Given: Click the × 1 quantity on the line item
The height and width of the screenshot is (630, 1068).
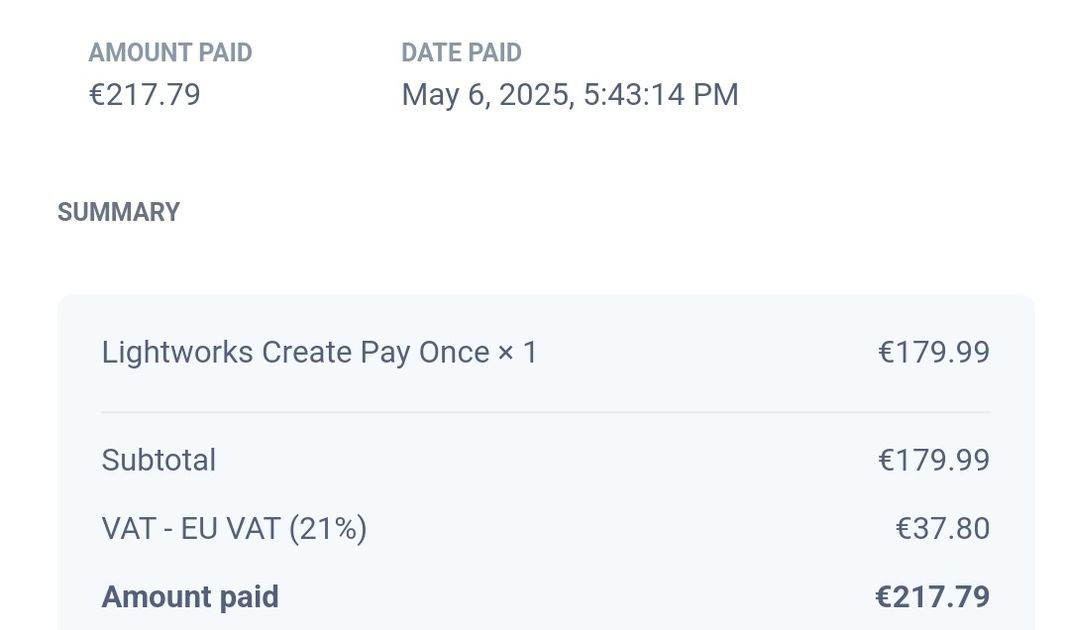Looking at the screenshot, I should pyautogui.click(x=518, y=353).
